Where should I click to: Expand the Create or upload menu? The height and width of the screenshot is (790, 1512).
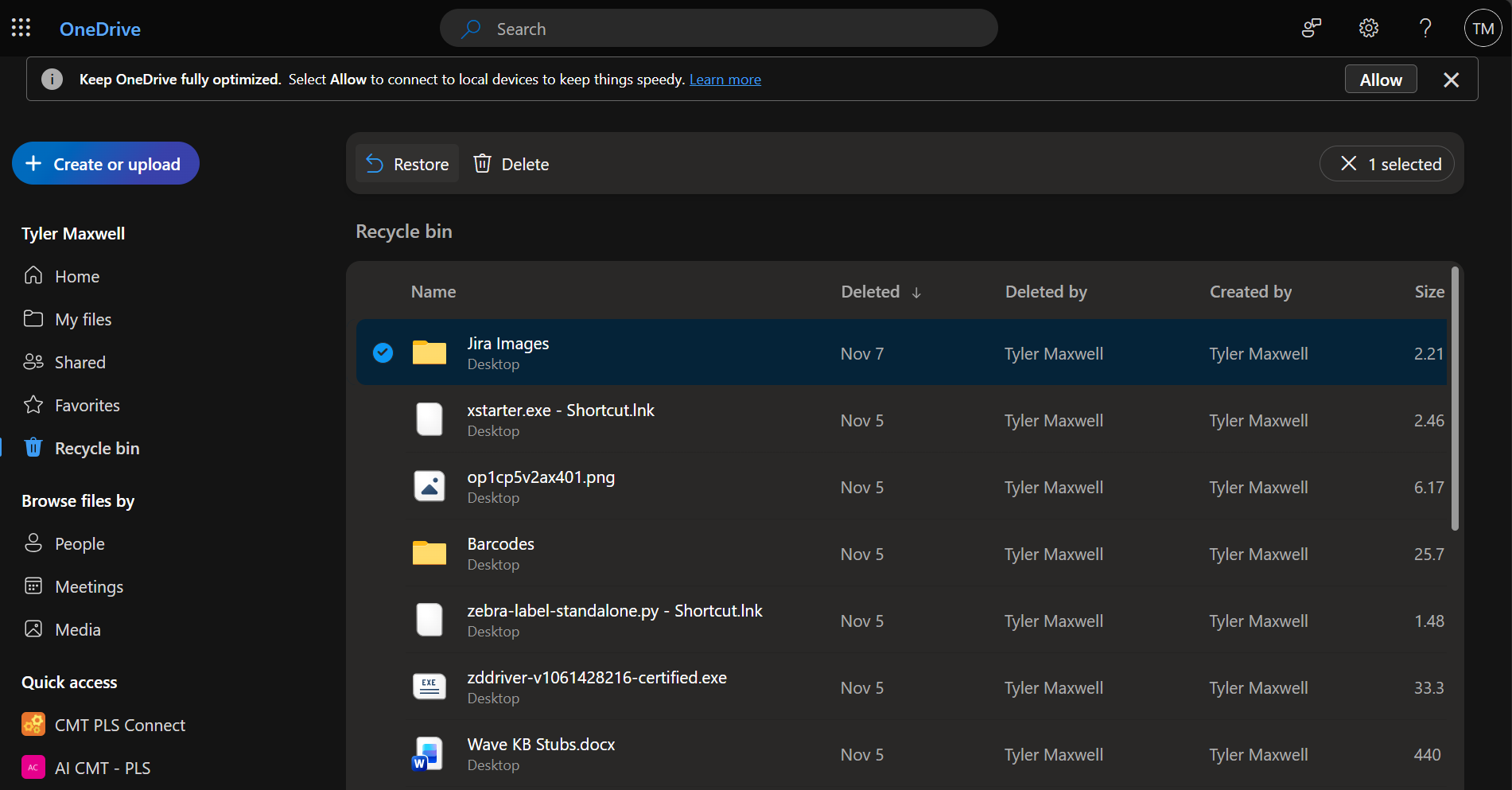[105, 164]
